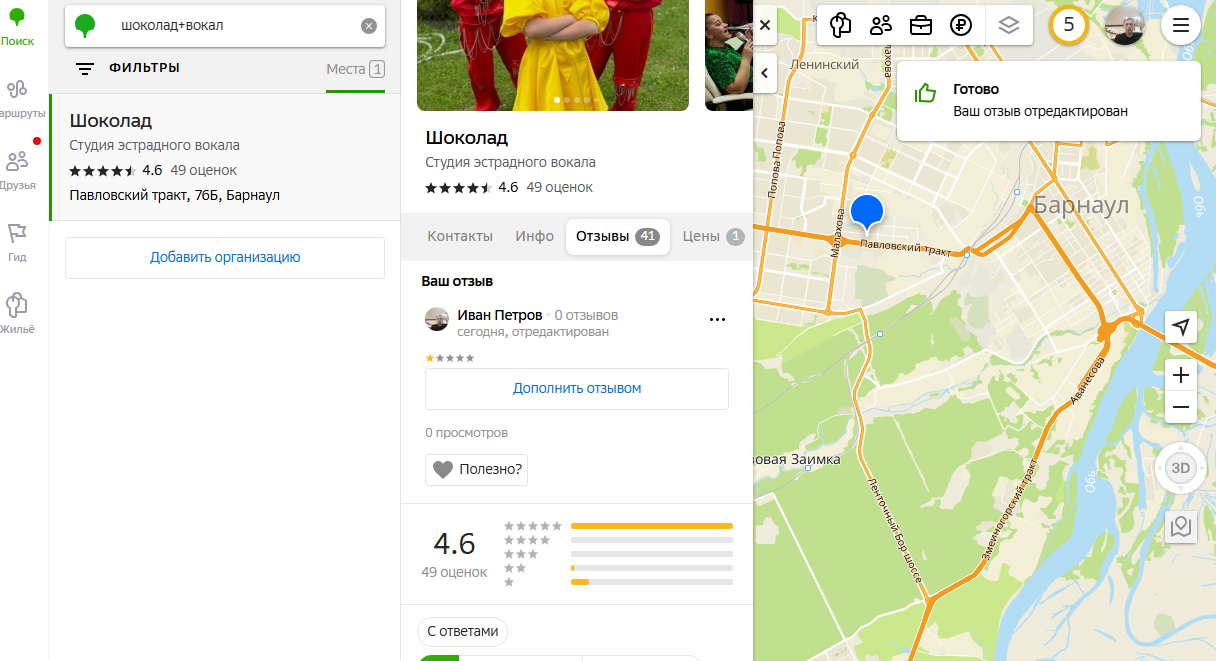
Task: Clear the search query with the X icon
Action: 369,26
